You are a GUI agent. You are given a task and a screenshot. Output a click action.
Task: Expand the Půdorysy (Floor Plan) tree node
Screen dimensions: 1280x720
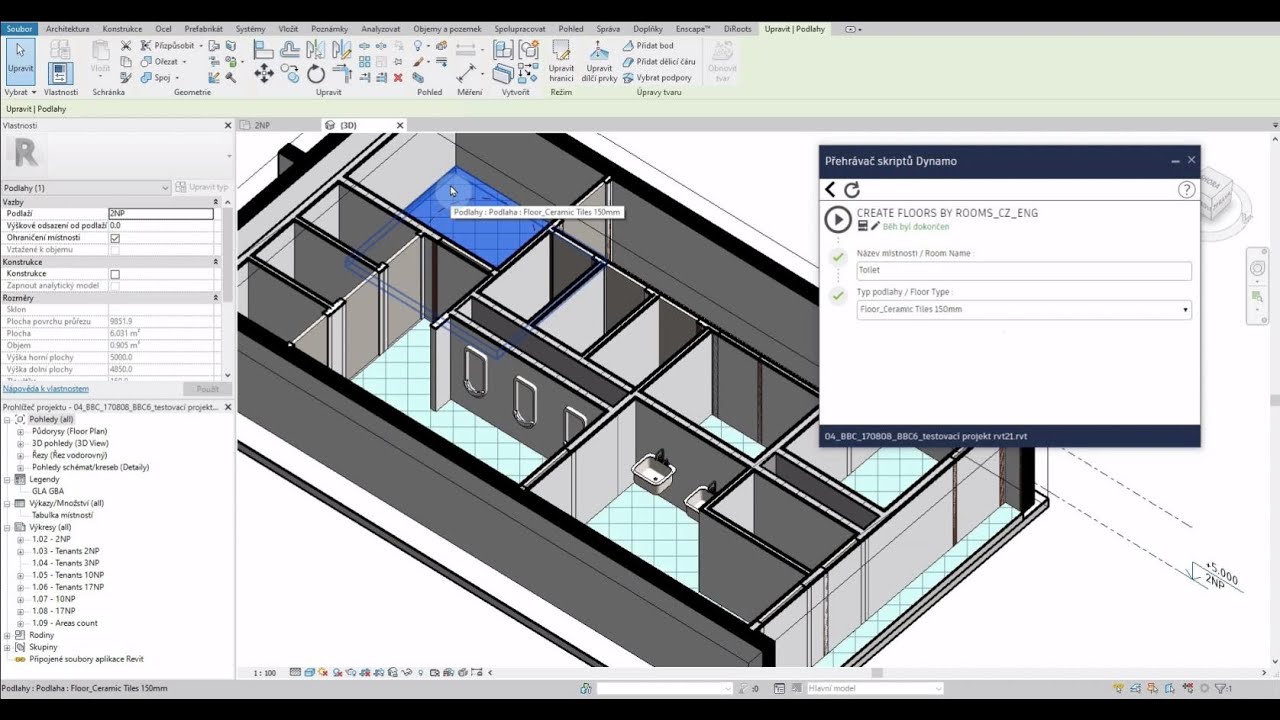(20, 431)
